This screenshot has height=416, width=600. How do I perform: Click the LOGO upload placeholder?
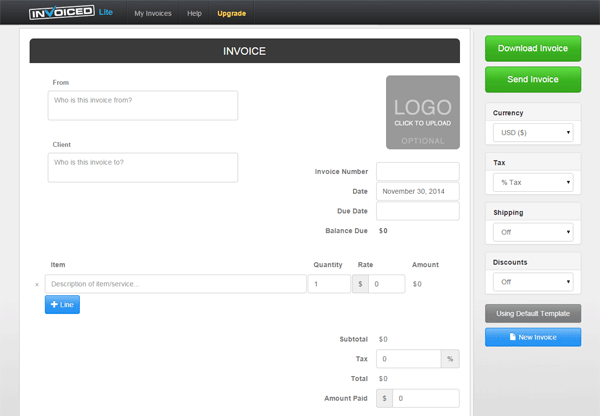423,112
